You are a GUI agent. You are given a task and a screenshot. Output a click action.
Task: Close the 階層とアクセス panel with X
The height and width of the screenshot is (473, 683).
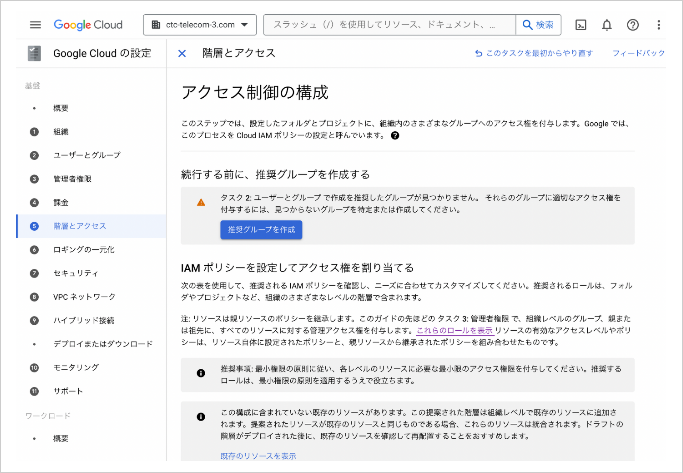182,54
